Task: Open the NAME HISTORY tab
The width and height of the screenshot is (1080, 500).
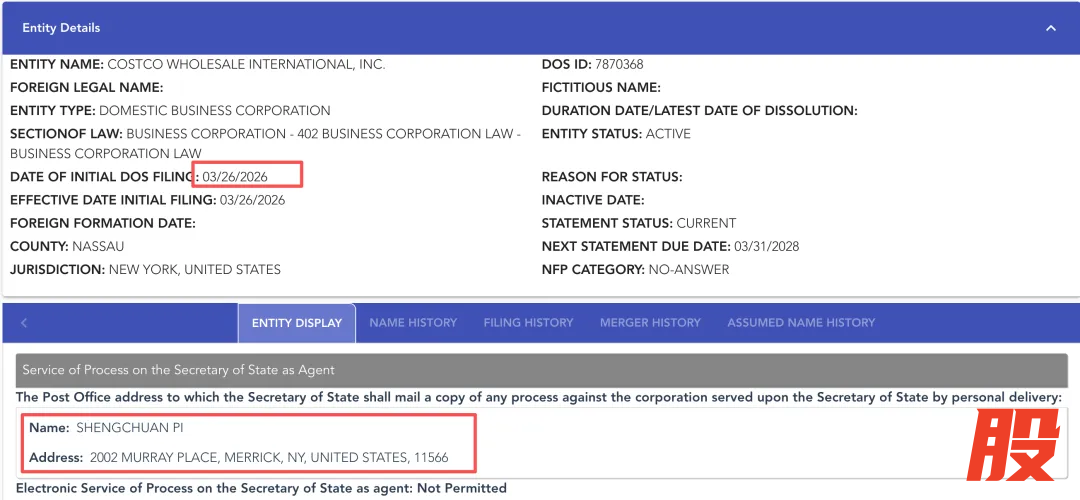Action: click(x=413, y=323)
